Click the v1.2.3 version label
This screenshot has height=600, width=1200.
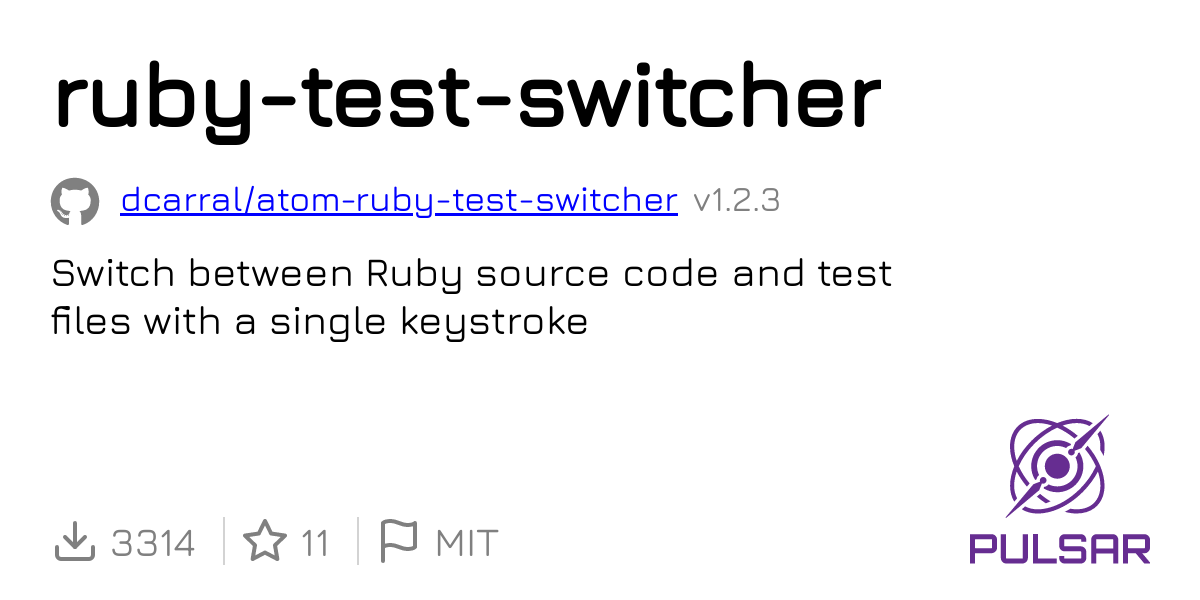click(x=736, y=201)
